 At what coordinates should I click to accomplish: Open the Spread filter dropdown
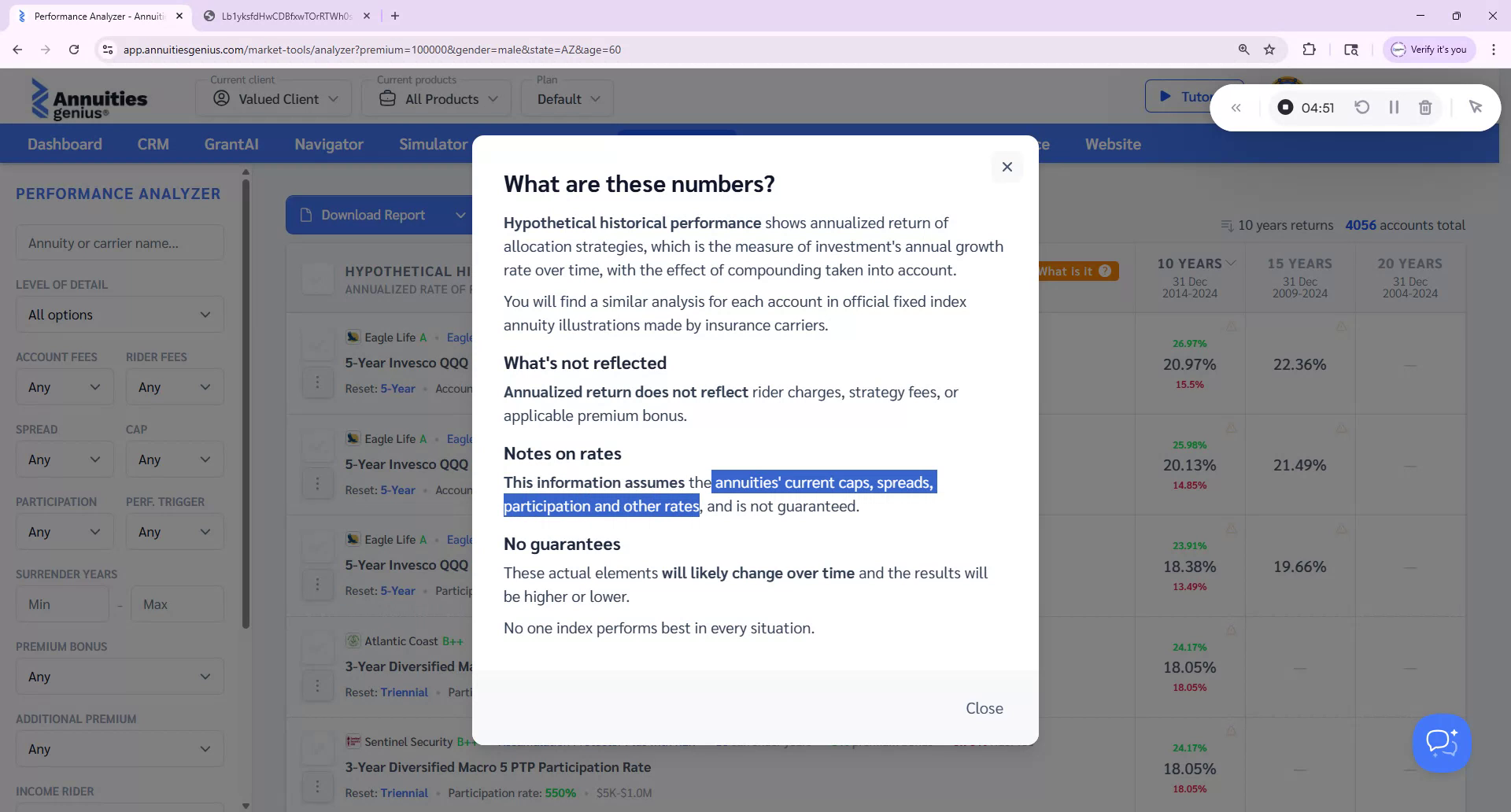click(64, 460)
